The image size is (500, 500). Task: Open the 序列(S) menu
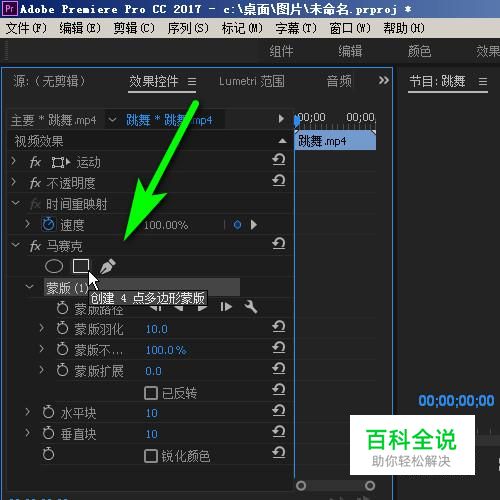(188, 28)
